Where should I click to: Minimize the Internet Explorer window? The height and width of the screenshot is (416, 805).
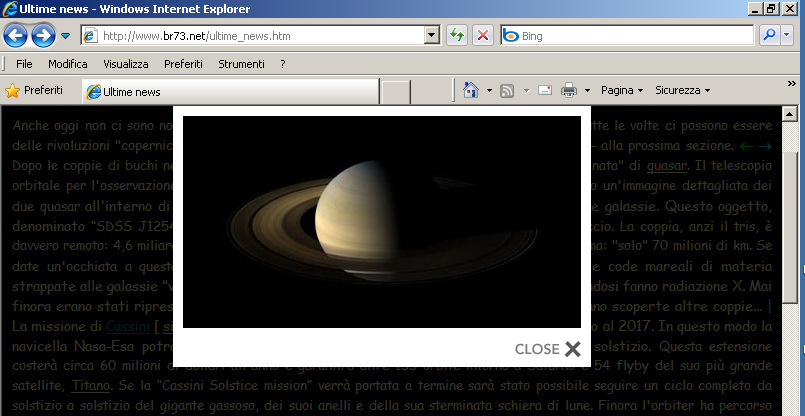755,9
